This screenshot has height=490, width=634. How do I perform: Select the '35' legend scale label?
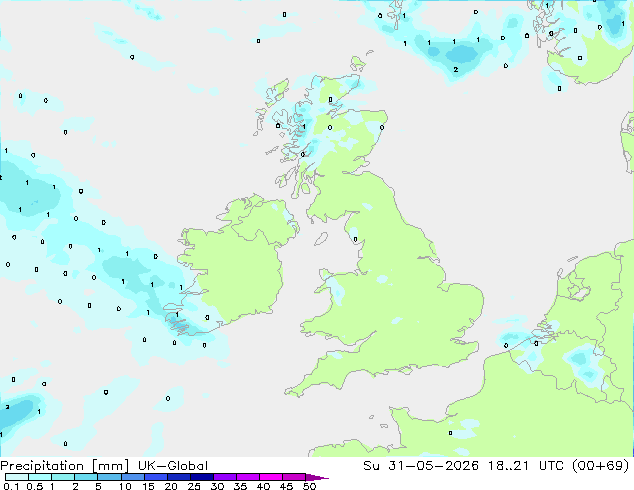[240, 486]
